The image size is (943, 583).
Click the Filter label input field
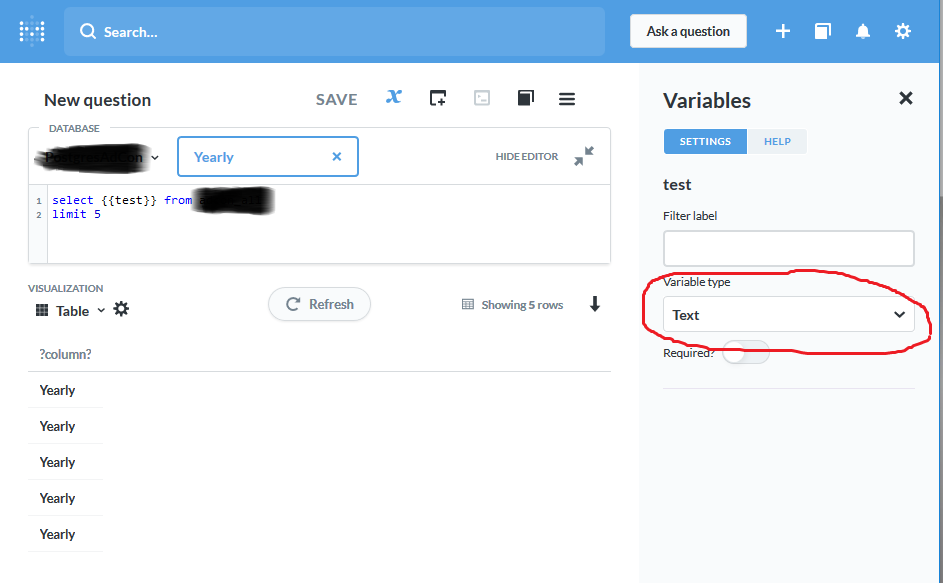(x=788, y=248)
